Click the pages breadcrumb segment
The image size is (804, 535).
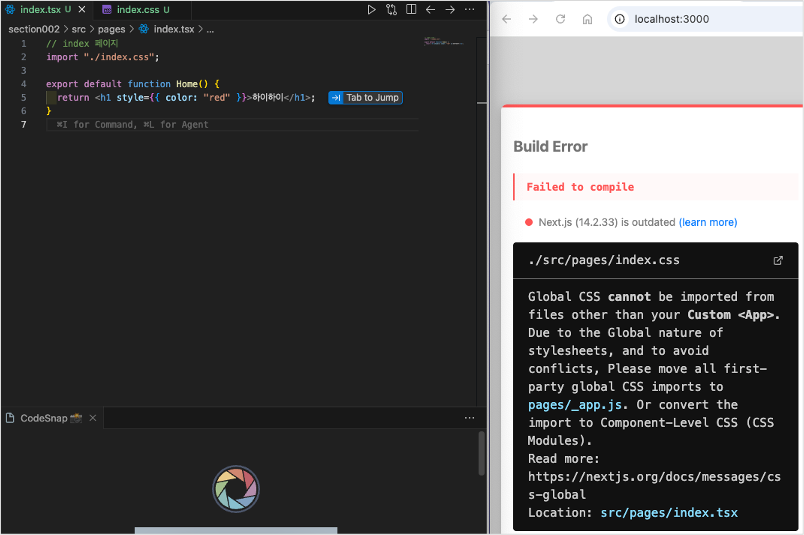tap(111, 29)
